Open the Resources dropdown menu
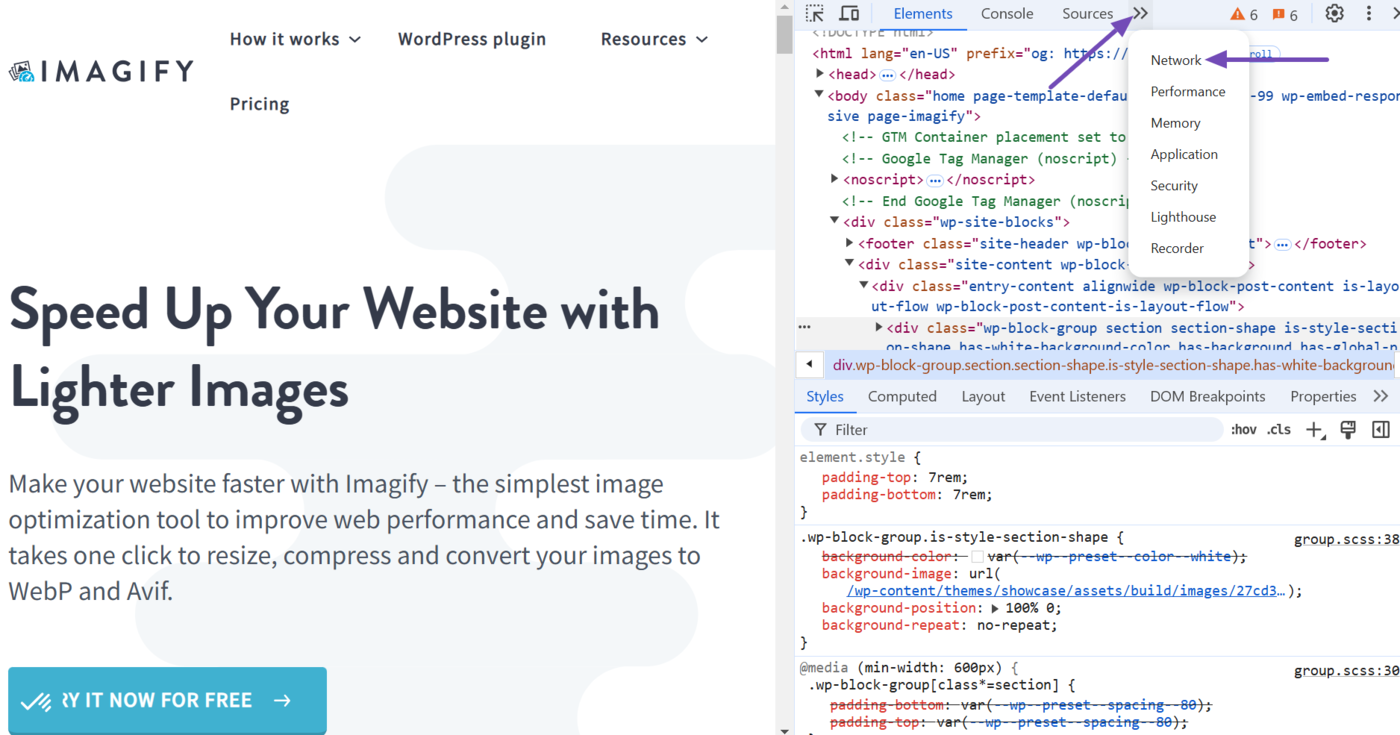This screenshot has width=1400, height=735. (x=654, y=39)
